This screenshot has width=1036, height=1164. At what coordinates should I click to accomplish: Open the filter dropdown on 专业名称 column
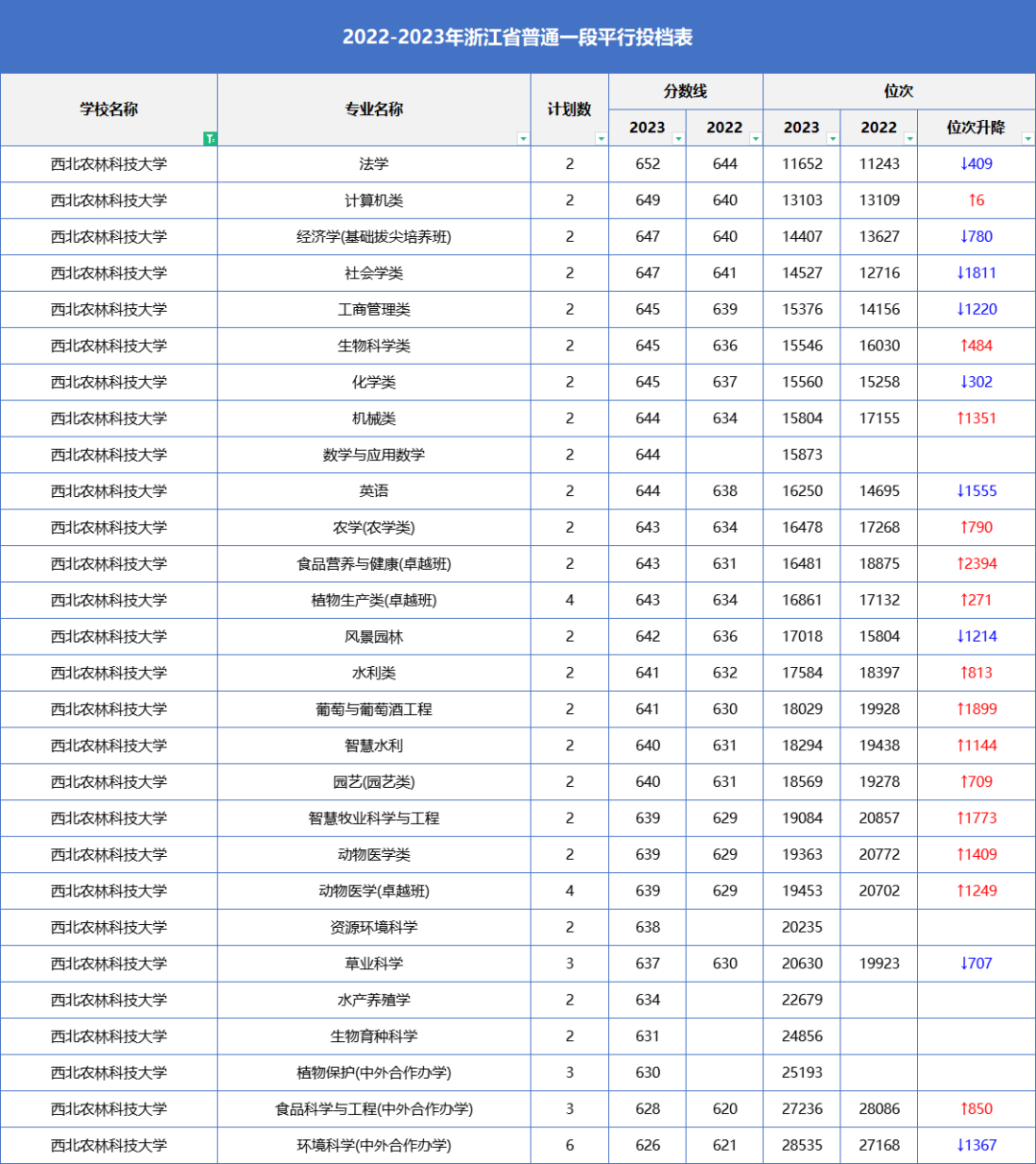click(x=524, y=139)
